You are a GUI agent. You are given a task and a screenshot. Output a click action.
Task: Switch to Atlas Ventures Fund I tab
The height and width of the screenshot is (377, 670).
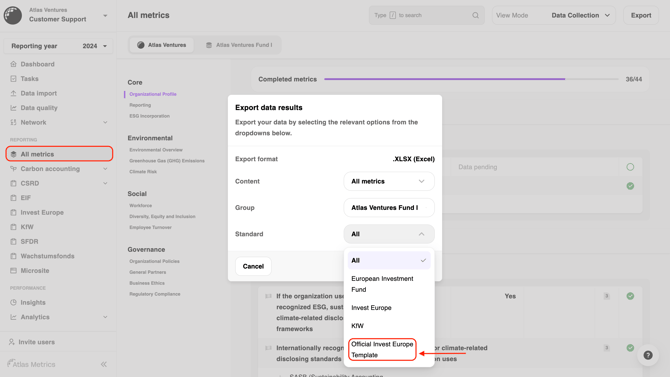pyautogui.click(x=239, y=45)
